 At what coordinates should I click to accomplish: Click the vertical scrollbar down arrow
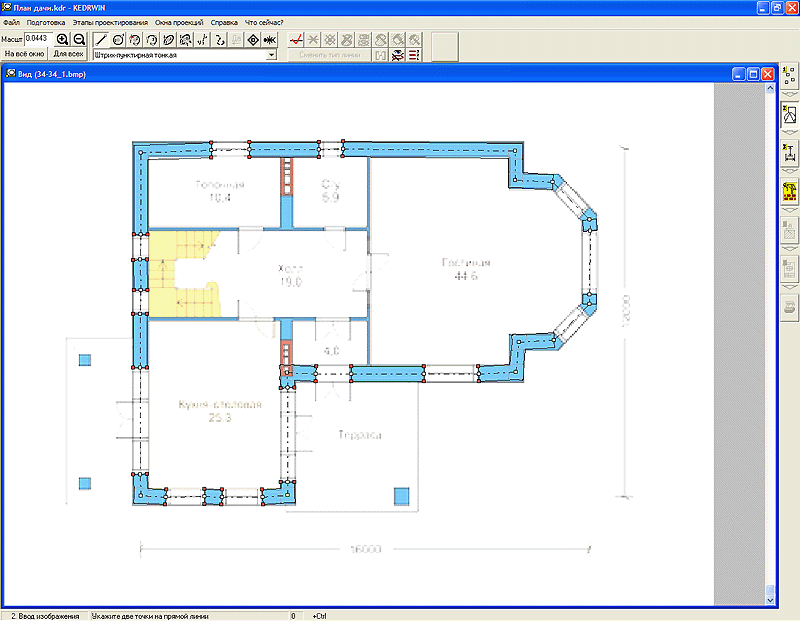click(x=770, y=601)
